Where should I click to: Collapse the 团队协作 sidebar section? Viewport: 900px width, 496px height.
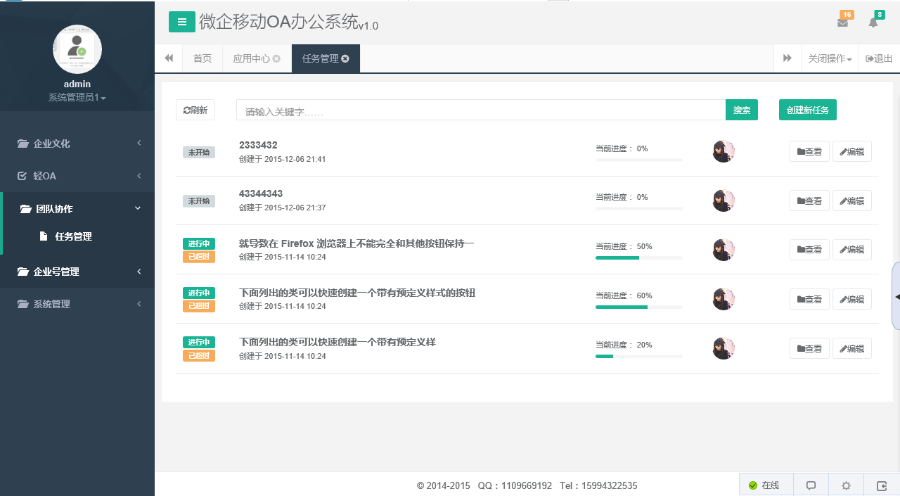click(x=77, y=209)
